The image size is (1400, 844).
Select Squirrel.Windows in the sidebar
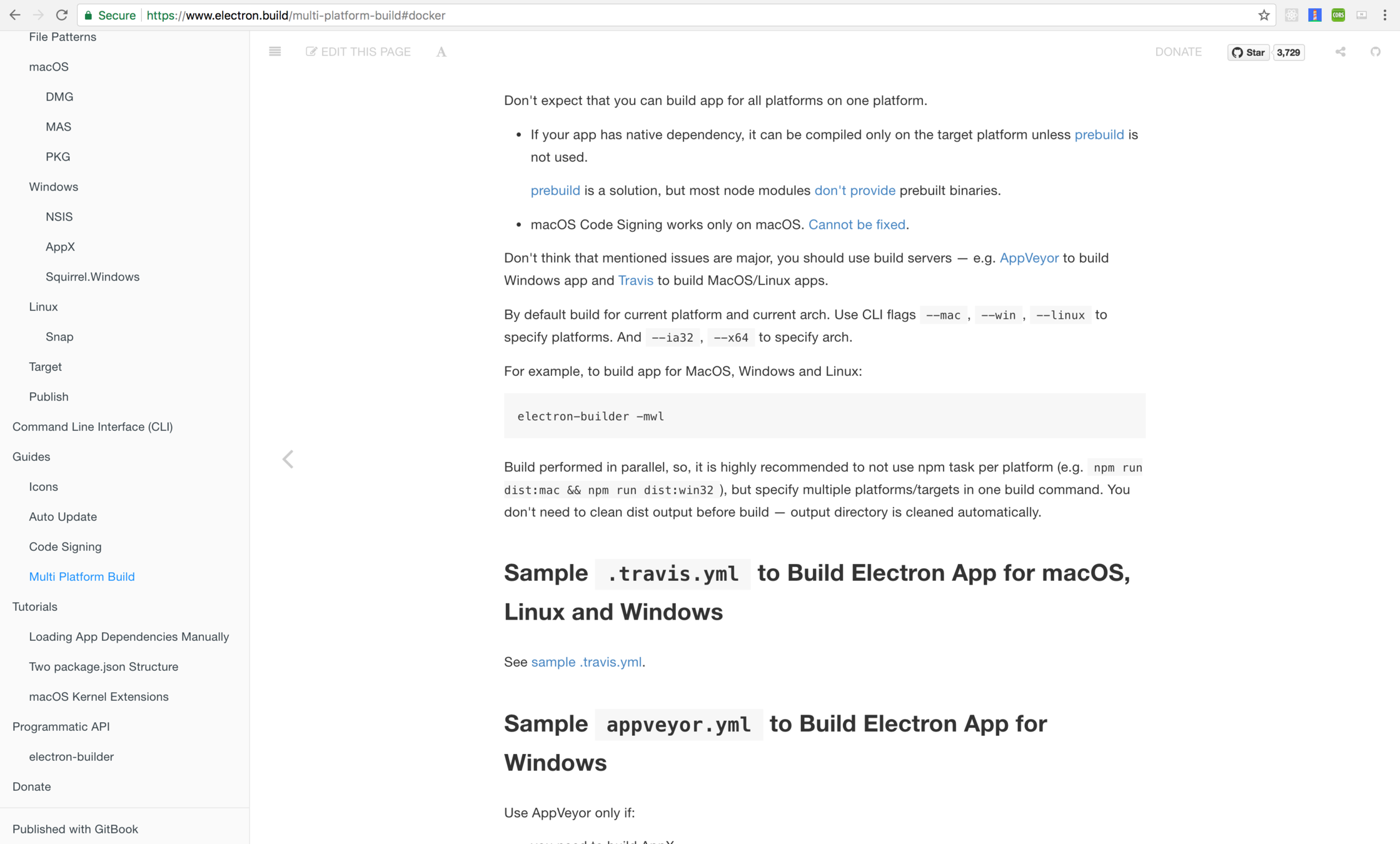click(92, 276)
